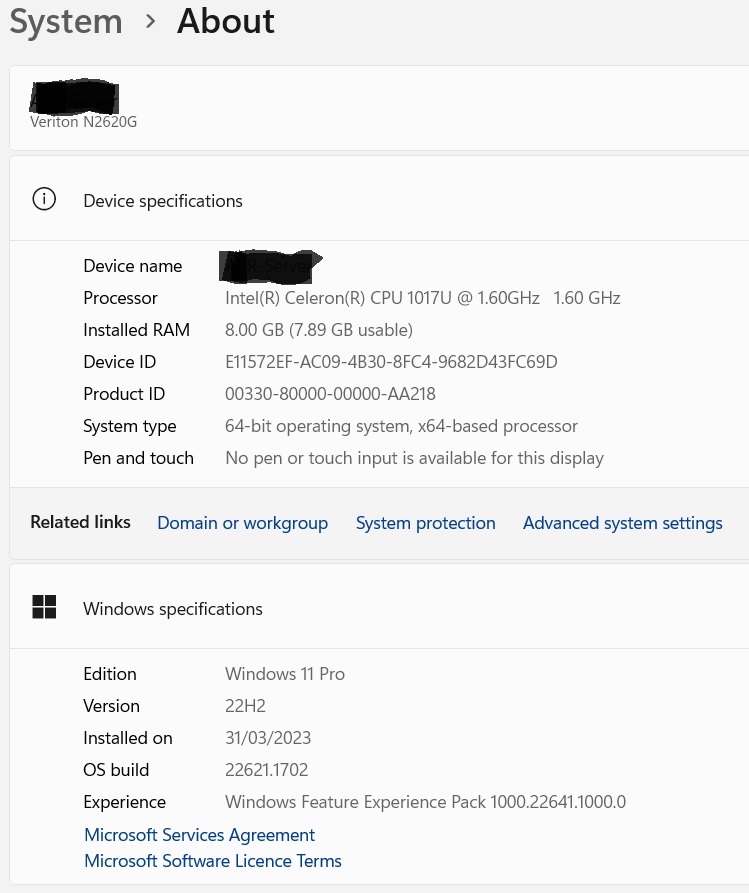Expand the Windows specifications header
749x893 pixels.
[x=379, y=608]
